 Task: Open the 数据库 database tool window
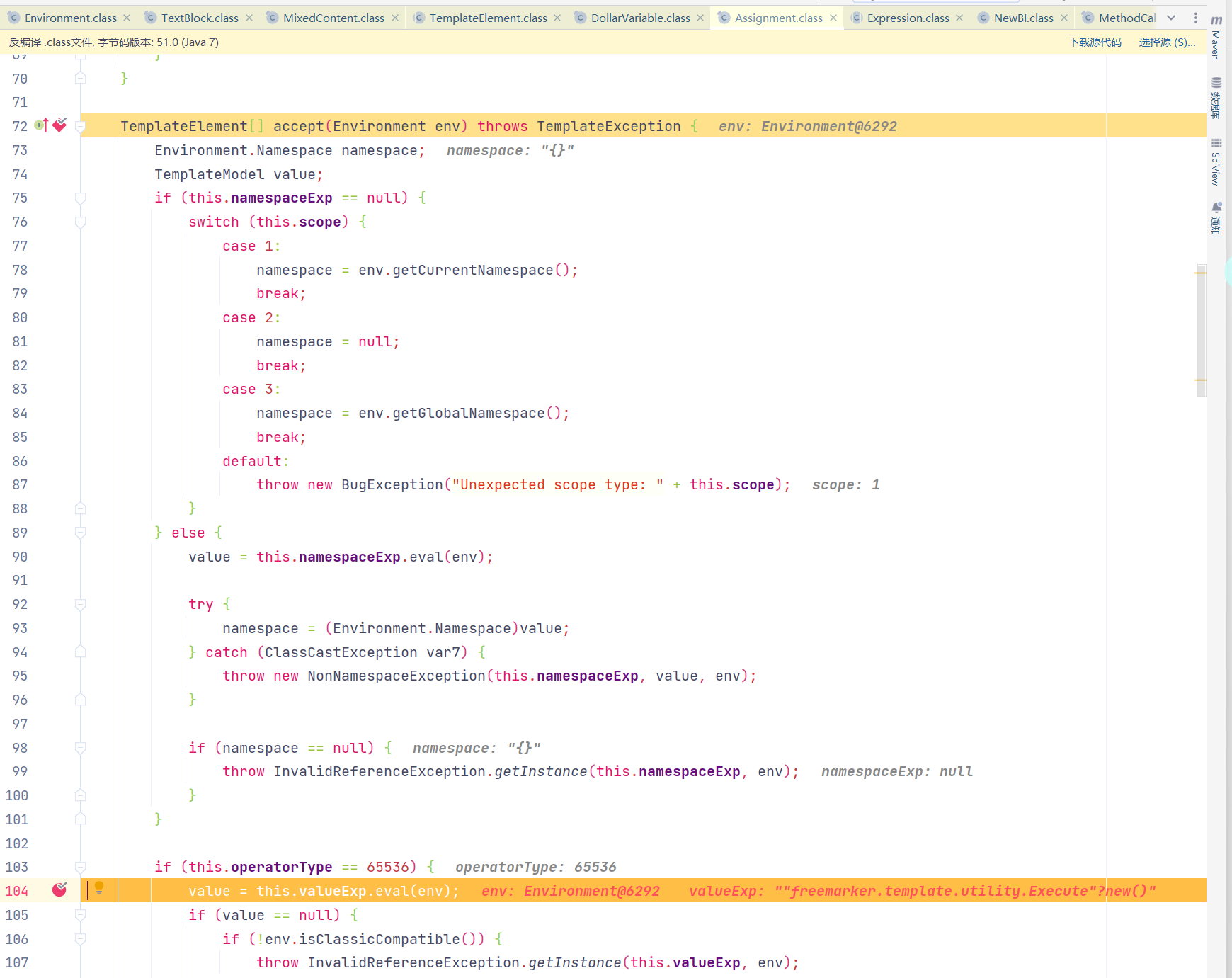point(1216,98)
